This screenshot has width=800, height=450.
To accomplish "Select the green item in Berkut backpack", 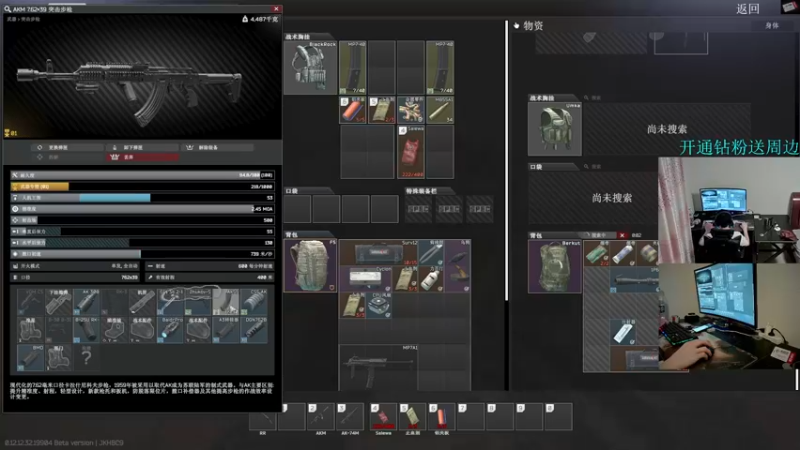I will click(x=596, y=253).
